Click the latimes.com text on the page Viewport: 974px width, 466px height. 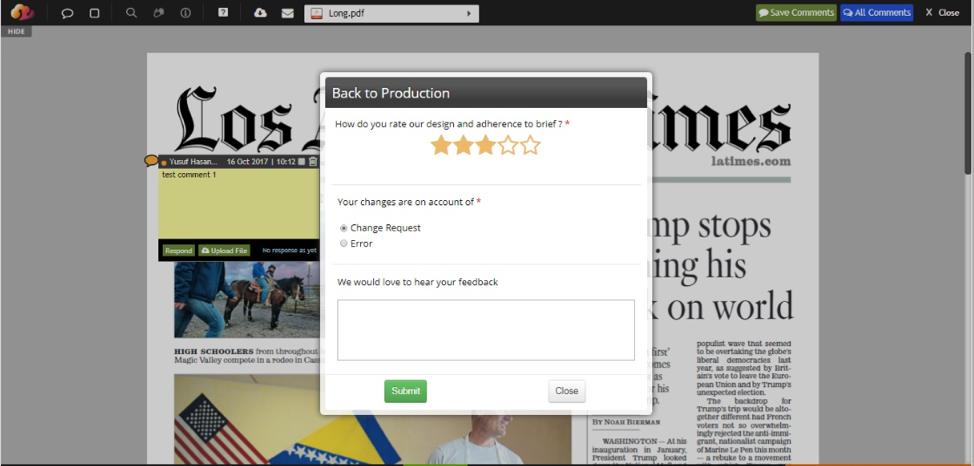click(x=751, y=162)
